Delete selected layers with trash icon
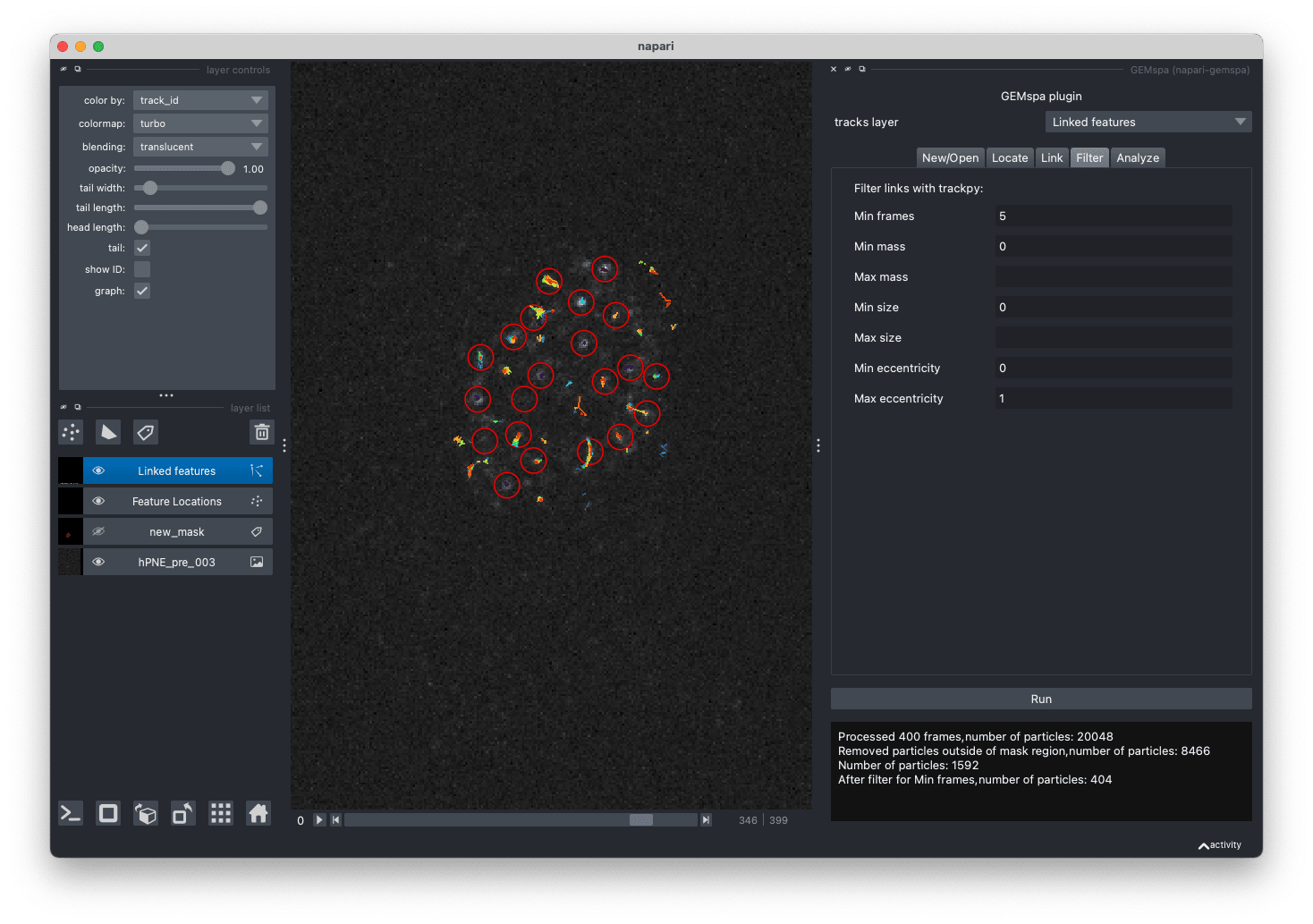1313x924 pixels. [x=262, y=433]
